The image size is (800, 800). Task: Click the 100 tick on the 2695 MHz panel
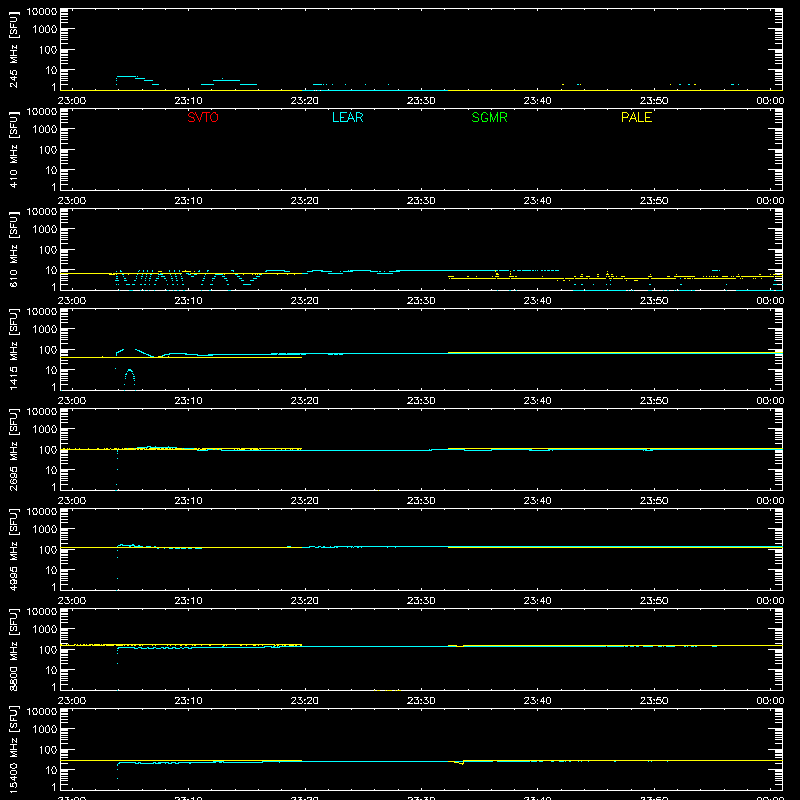tap(48, 450)
